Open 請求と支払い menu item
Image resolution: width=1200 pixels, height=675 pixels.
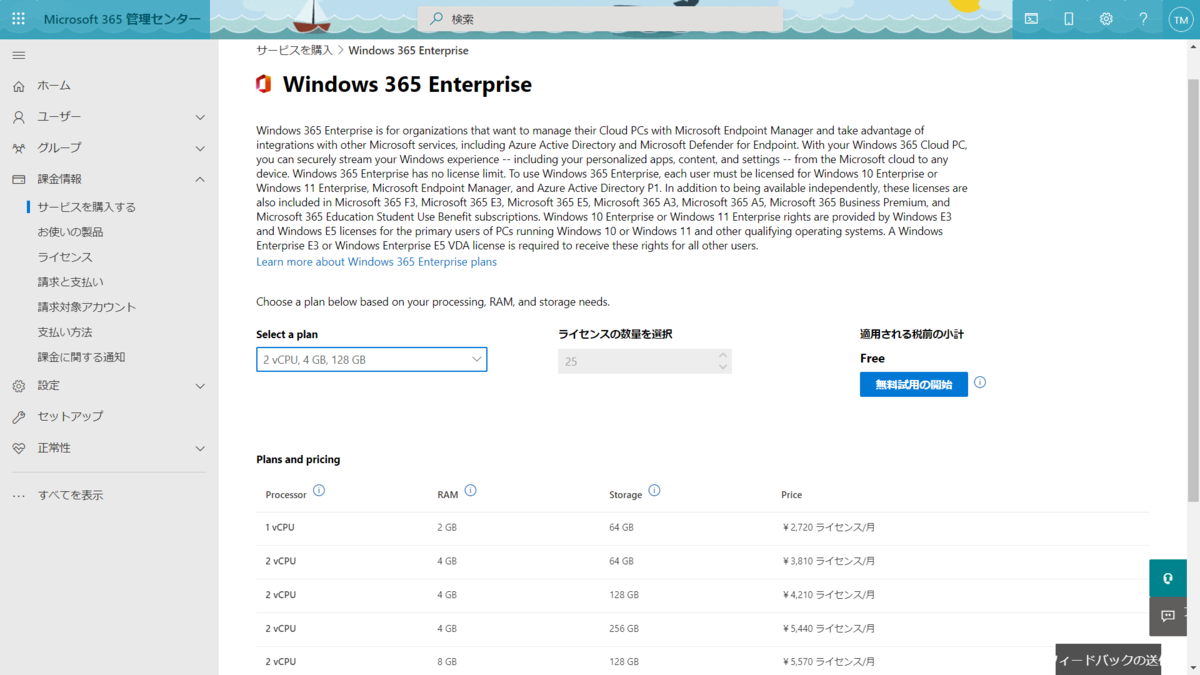tap(70, 282)
